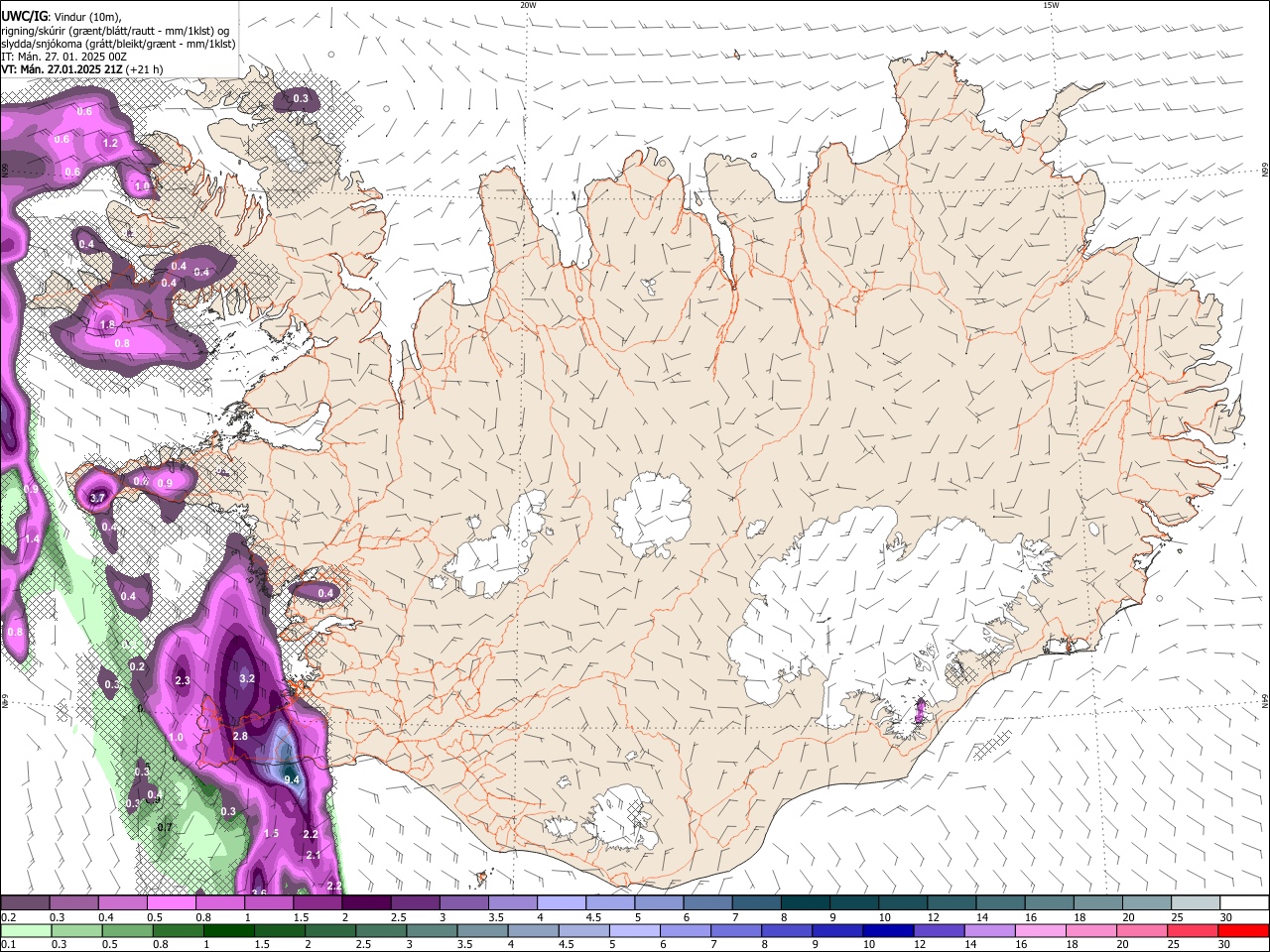Click the 3.7 precipitation value on the map

[97, 498]
